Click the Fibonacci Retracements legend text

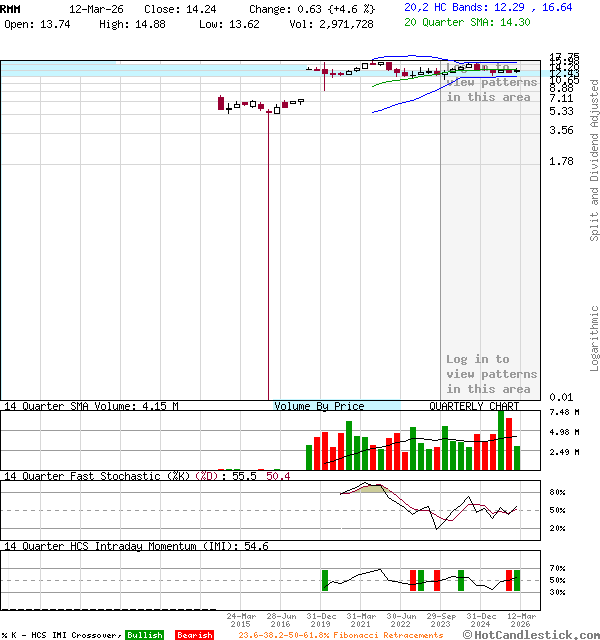coord(340,635)
